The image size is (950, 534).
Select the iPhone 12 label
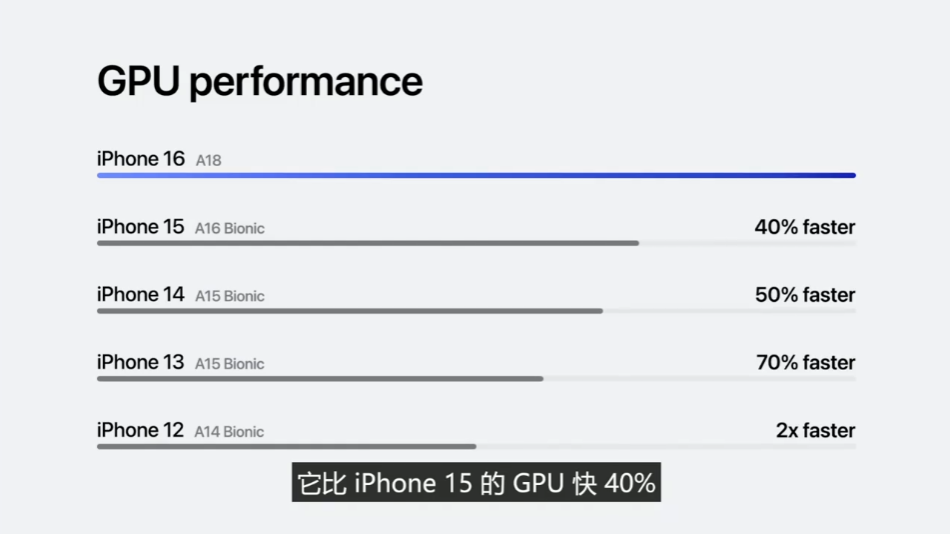pos(141,431)
